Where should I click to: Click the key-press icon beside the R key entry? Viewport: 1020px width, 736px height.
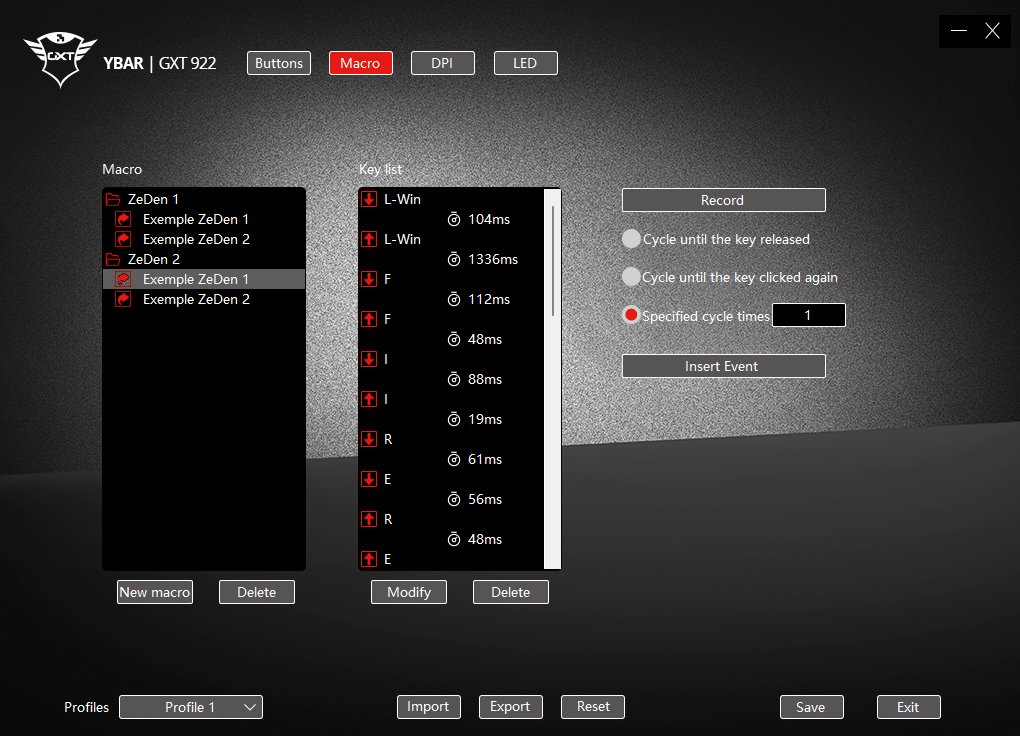(x=369, y=439)
